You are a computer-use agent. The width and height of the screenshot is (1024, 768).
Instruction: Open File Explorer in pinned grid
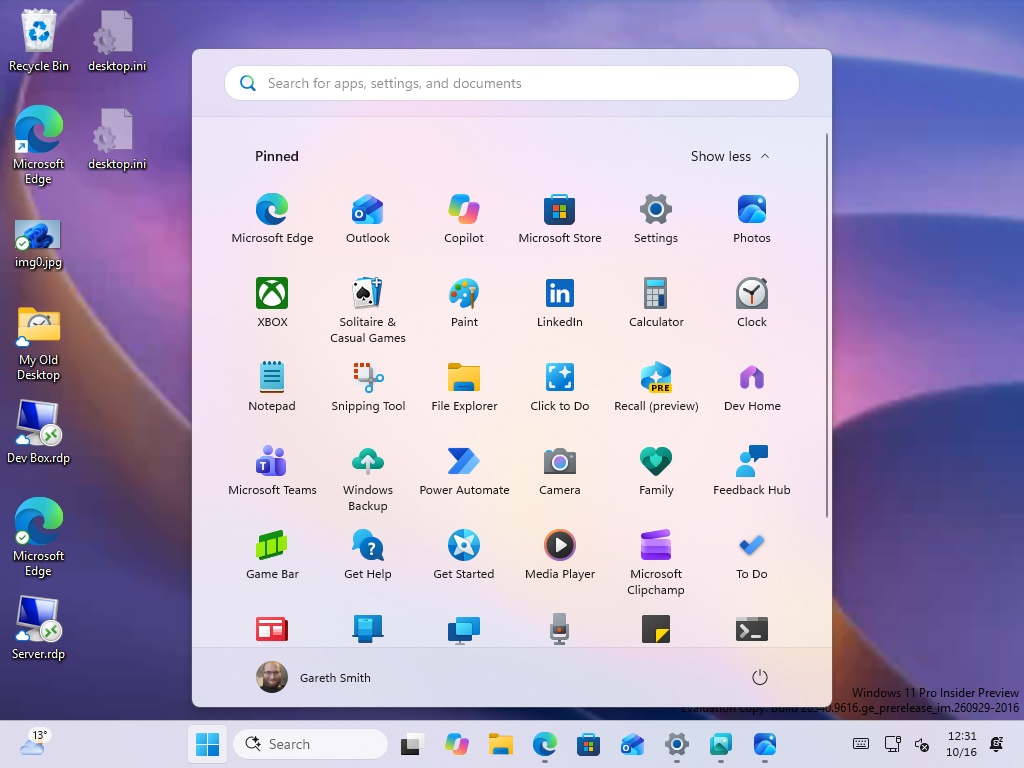click(464, 387)
